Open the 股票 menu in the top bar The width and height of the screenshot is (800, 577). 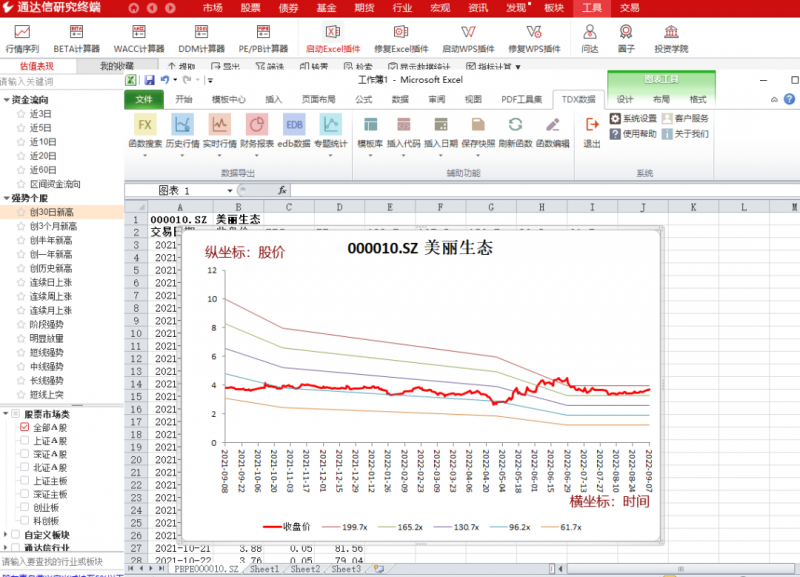[251, 8]
